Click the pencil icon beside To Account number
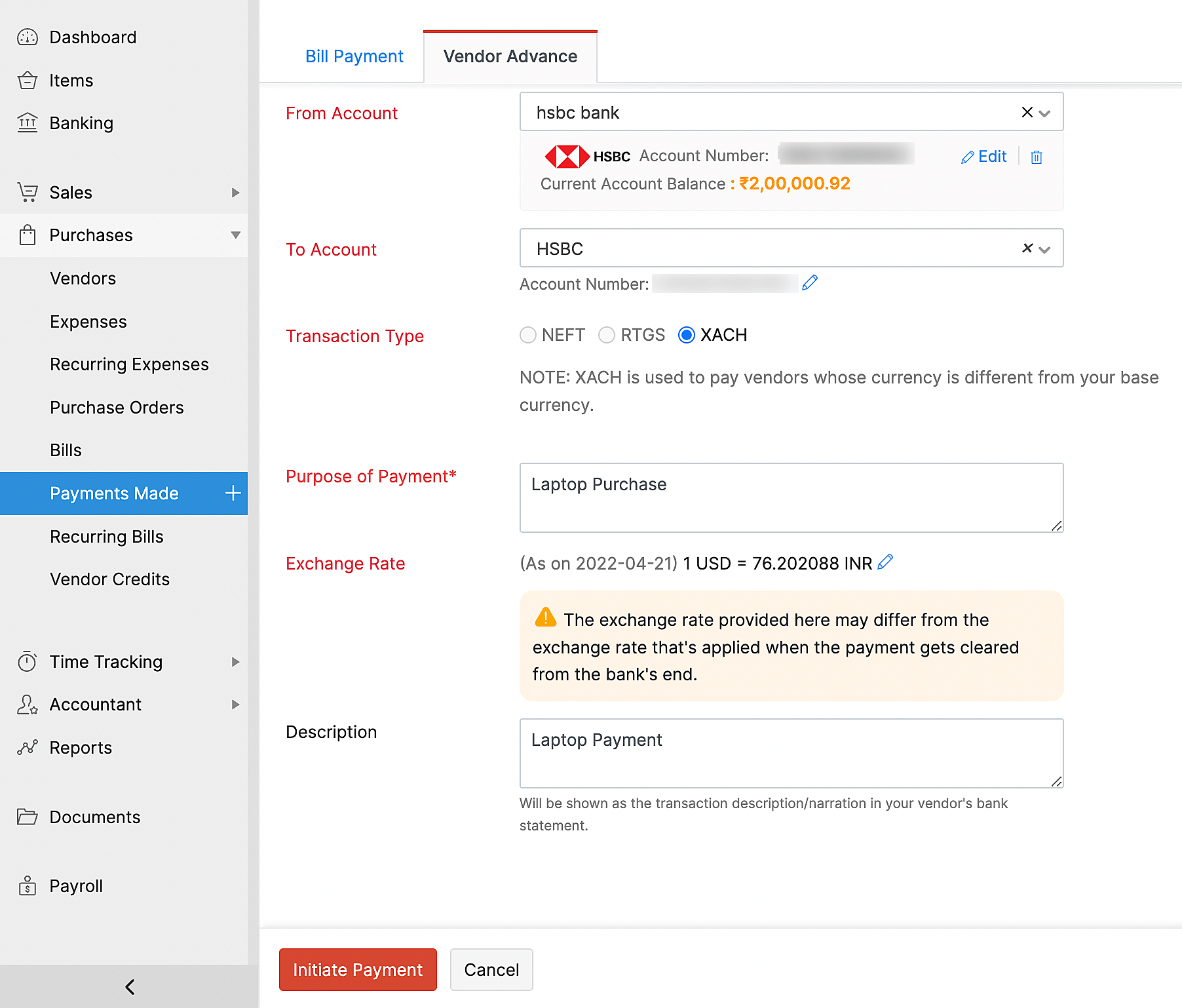Screen dimensions: 1182x1008 [x=810, y=283]
